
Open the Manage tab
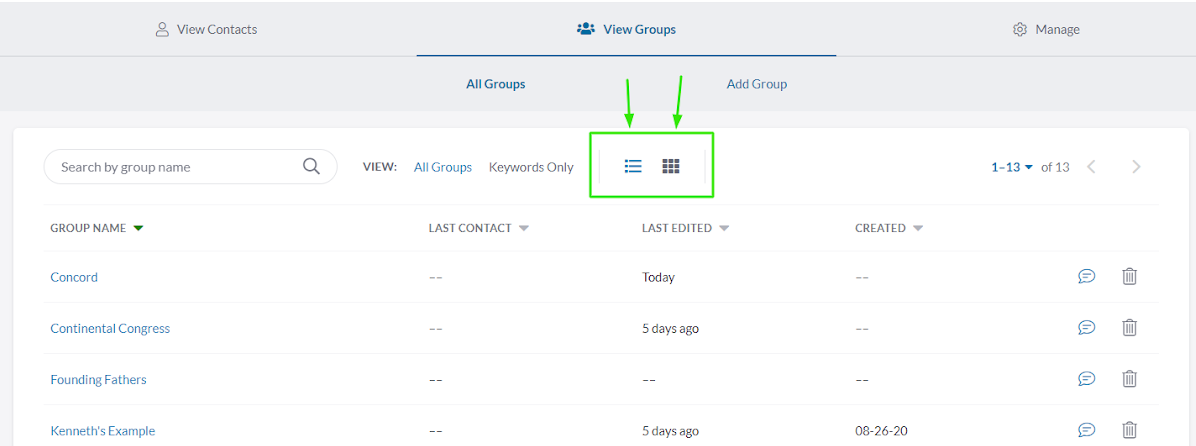pyautogui.click(x=1046, y=29)
